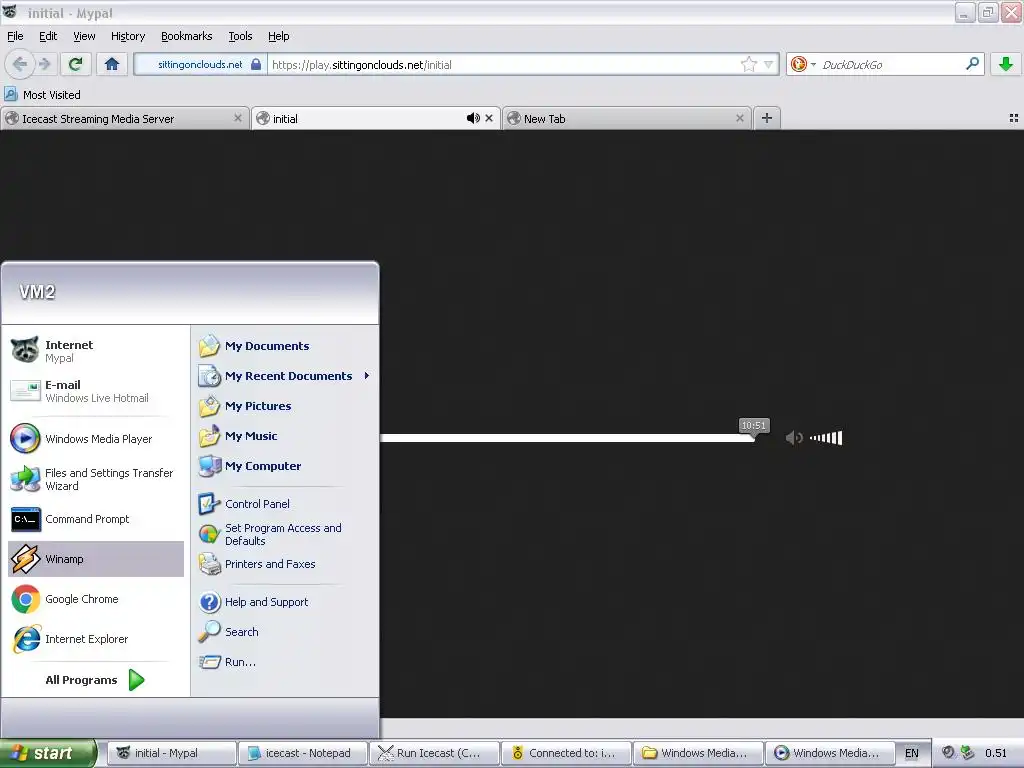Launch Internet Explorer
The width and height of the screenshot is (1024, 768).
[95, 639]
